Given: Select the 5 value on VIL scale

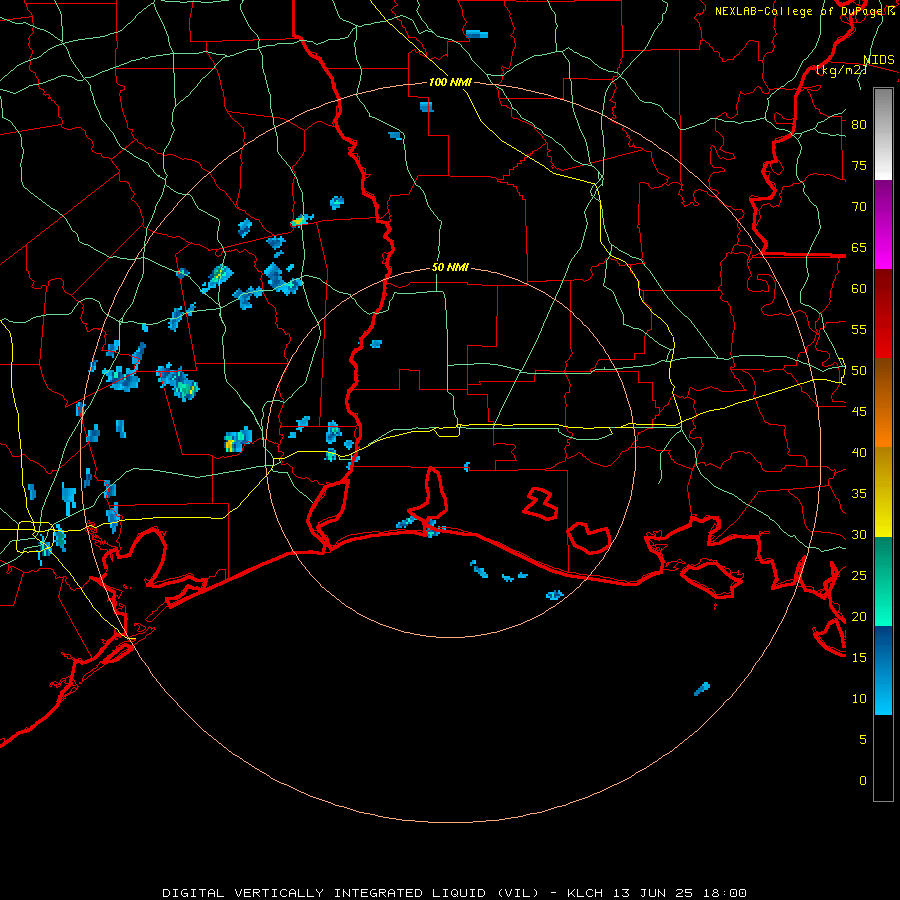Looking at the screenshot, I should 863,739.
